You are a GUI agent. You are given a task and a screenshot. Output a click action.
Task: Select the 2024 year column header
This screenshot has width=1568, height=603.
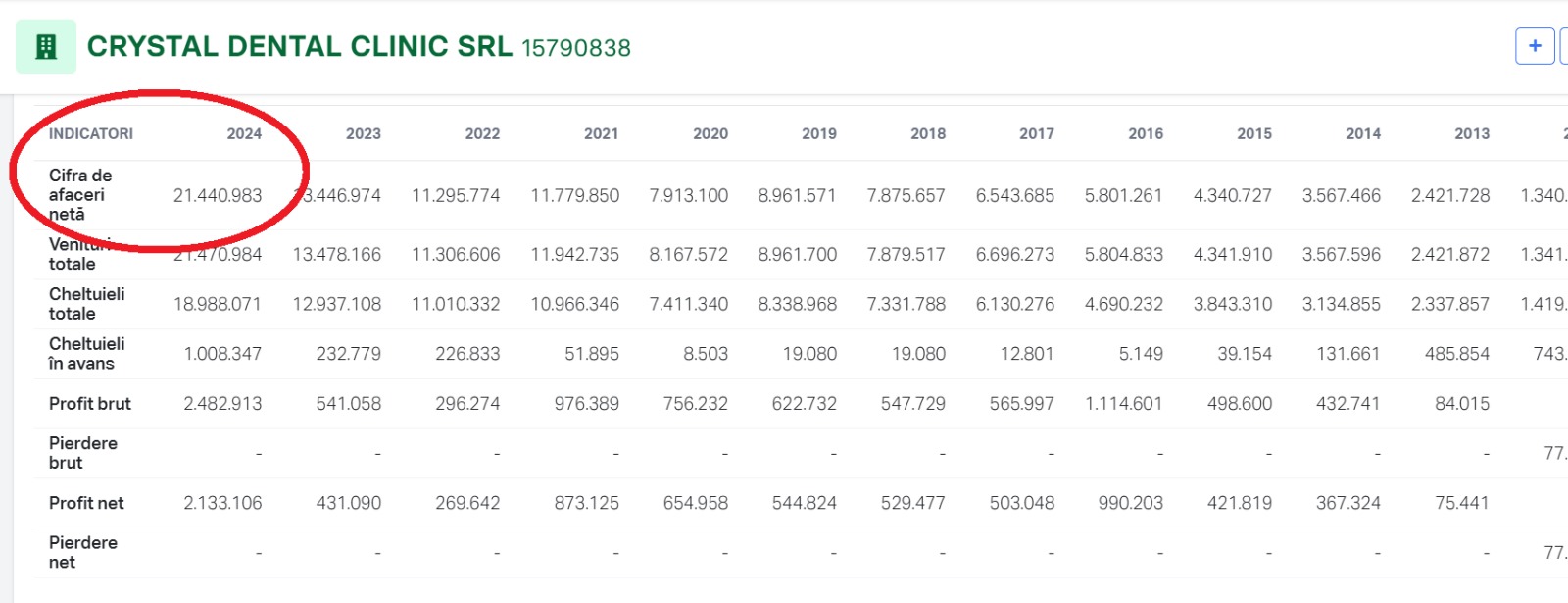(x=244, y=134)
